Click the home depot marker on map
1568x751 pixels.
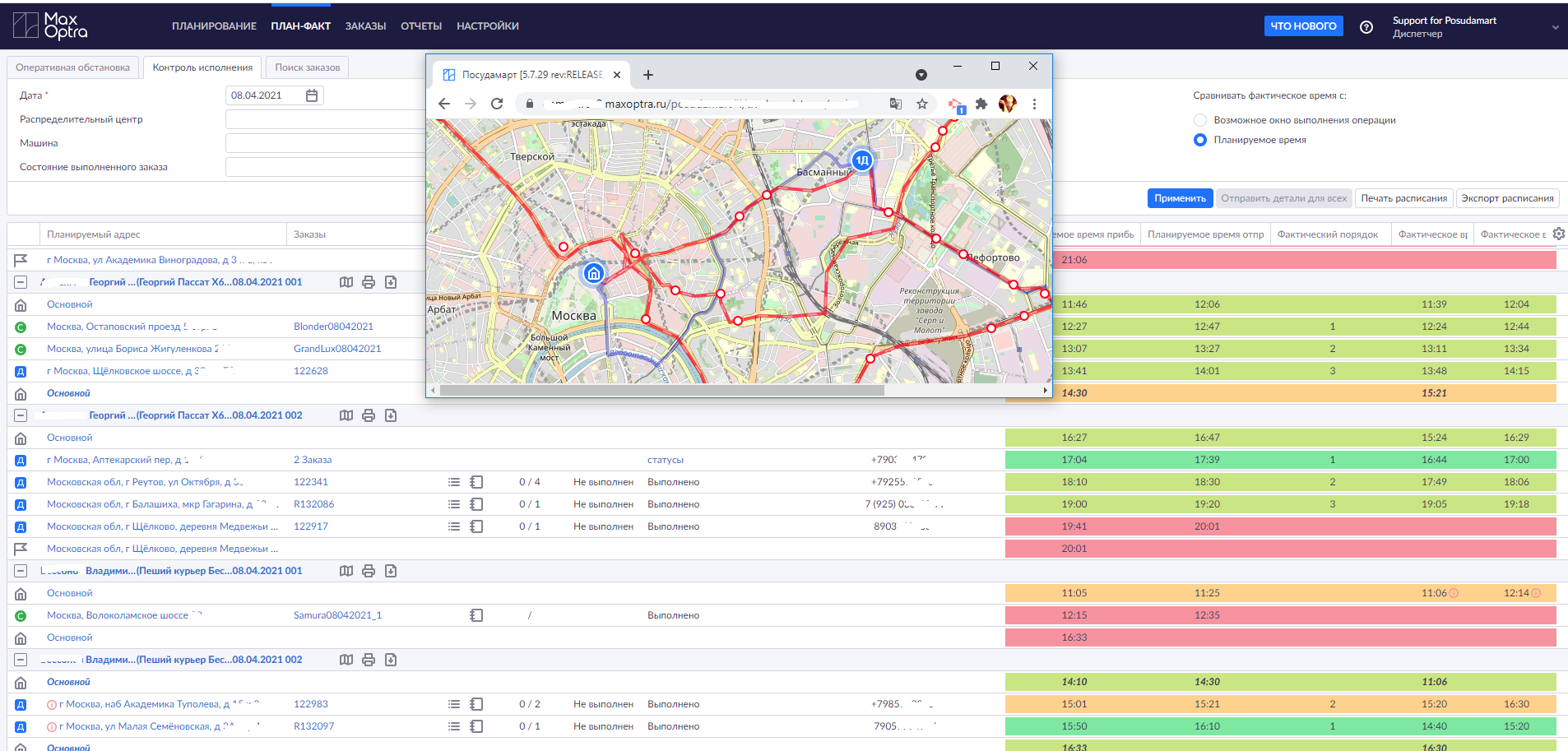coord(593,273)
